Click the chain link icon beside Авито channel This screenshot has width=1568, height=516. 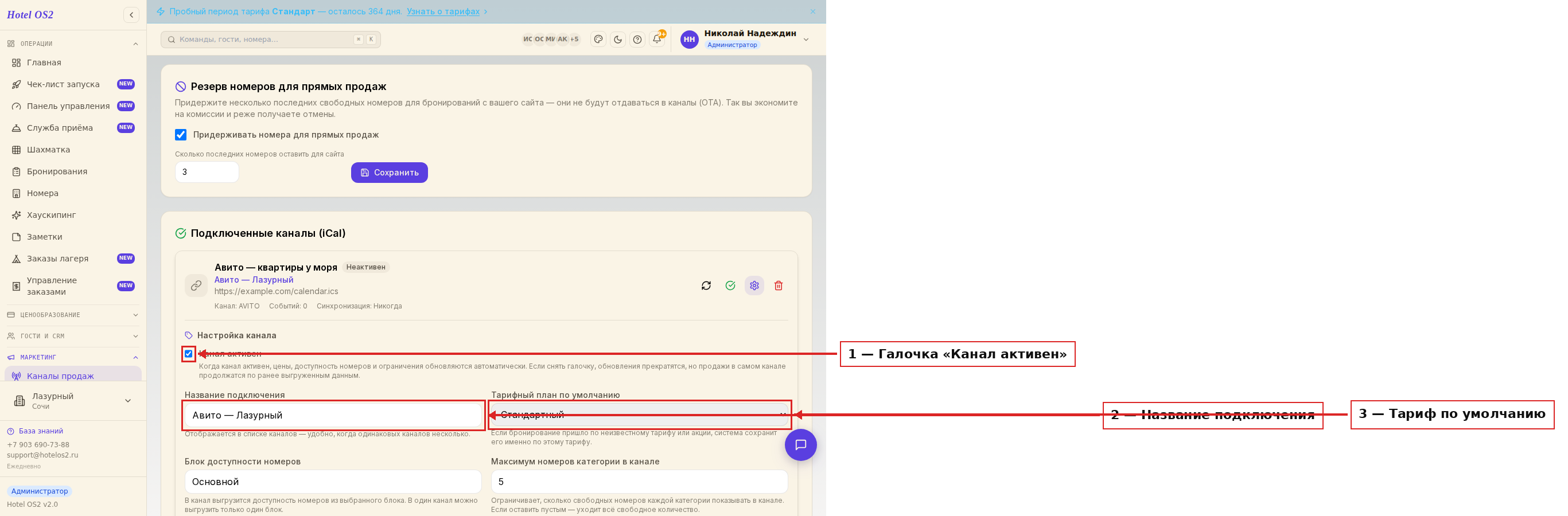196,286
